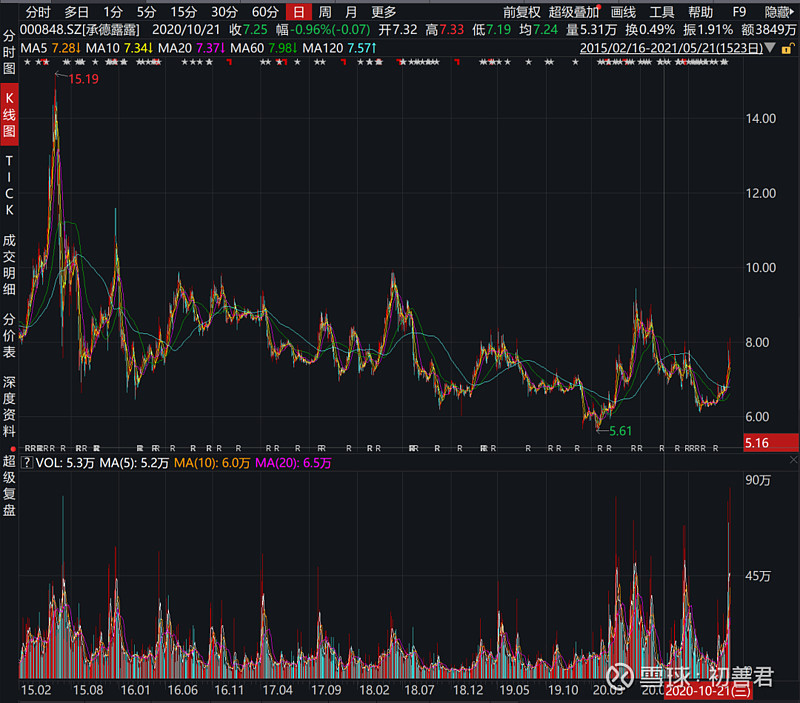
Task: Open 超级叠加 overlay feature
Action: [574, 12]
